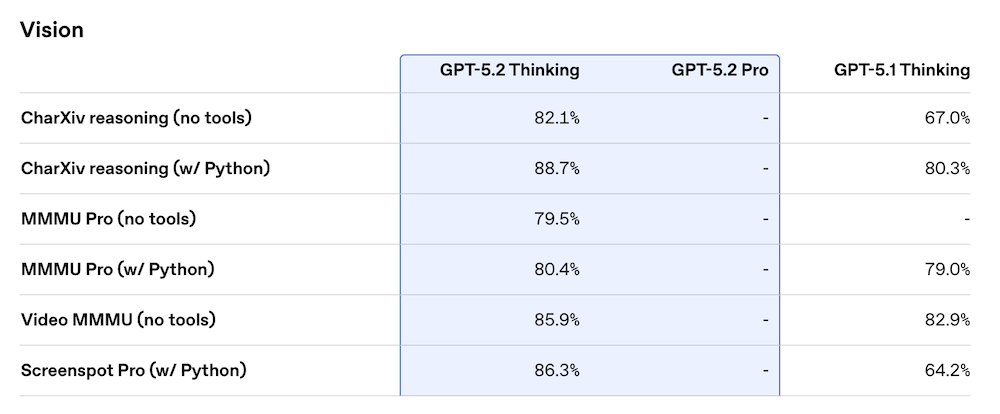
Task: Click the CharXiv reasoning (w/ Python) row label
Action: pos(145,168)
